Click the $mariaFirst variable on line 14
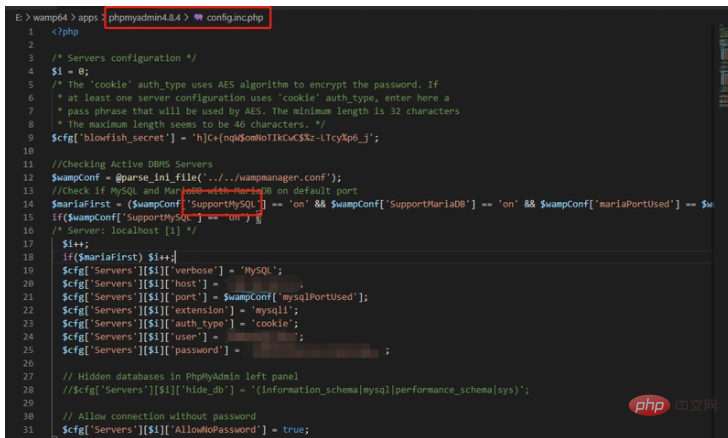This screenshot has width=728, height=438. pos(81,204)
